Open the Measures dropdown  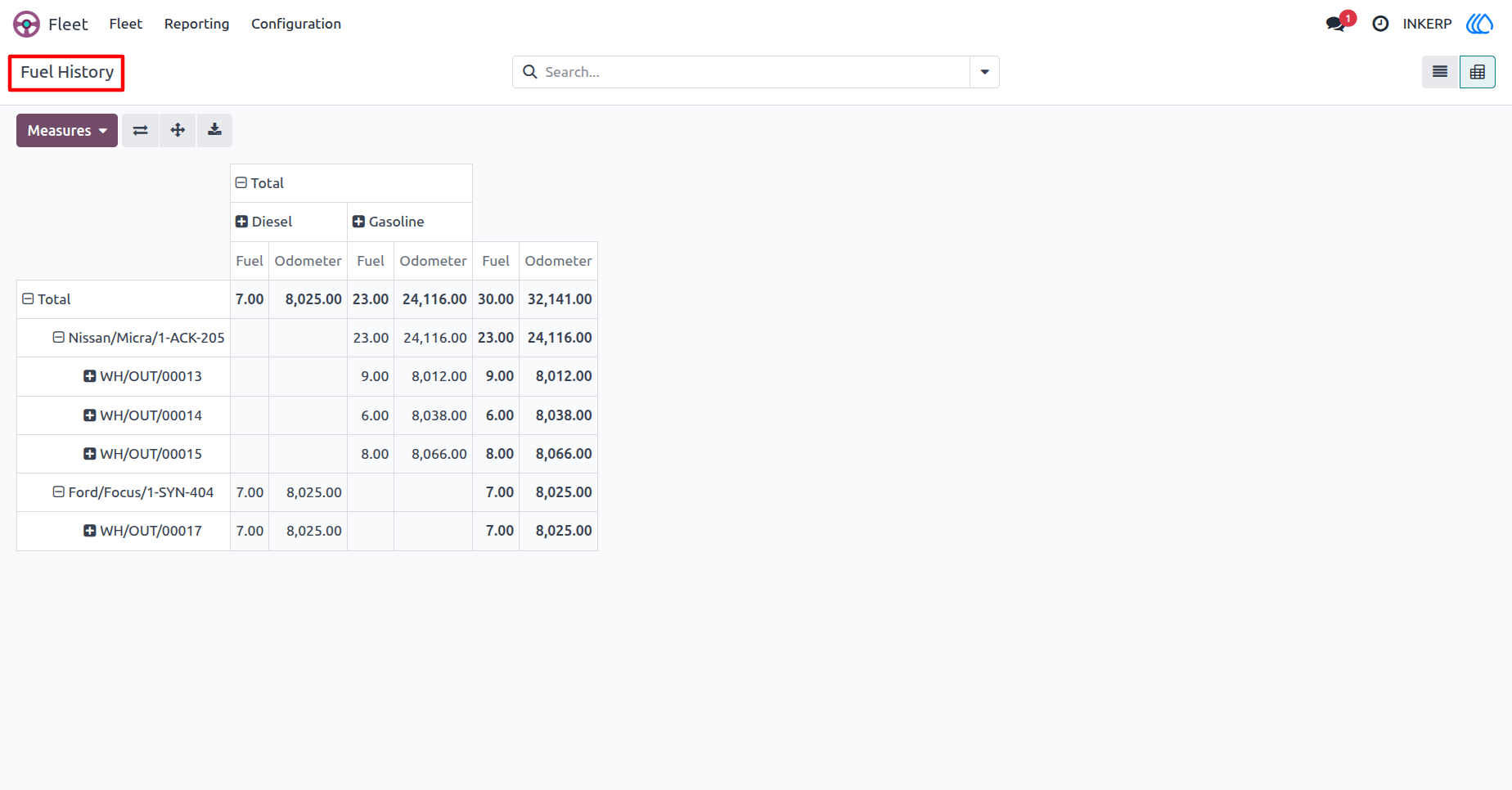pos(67,130)
